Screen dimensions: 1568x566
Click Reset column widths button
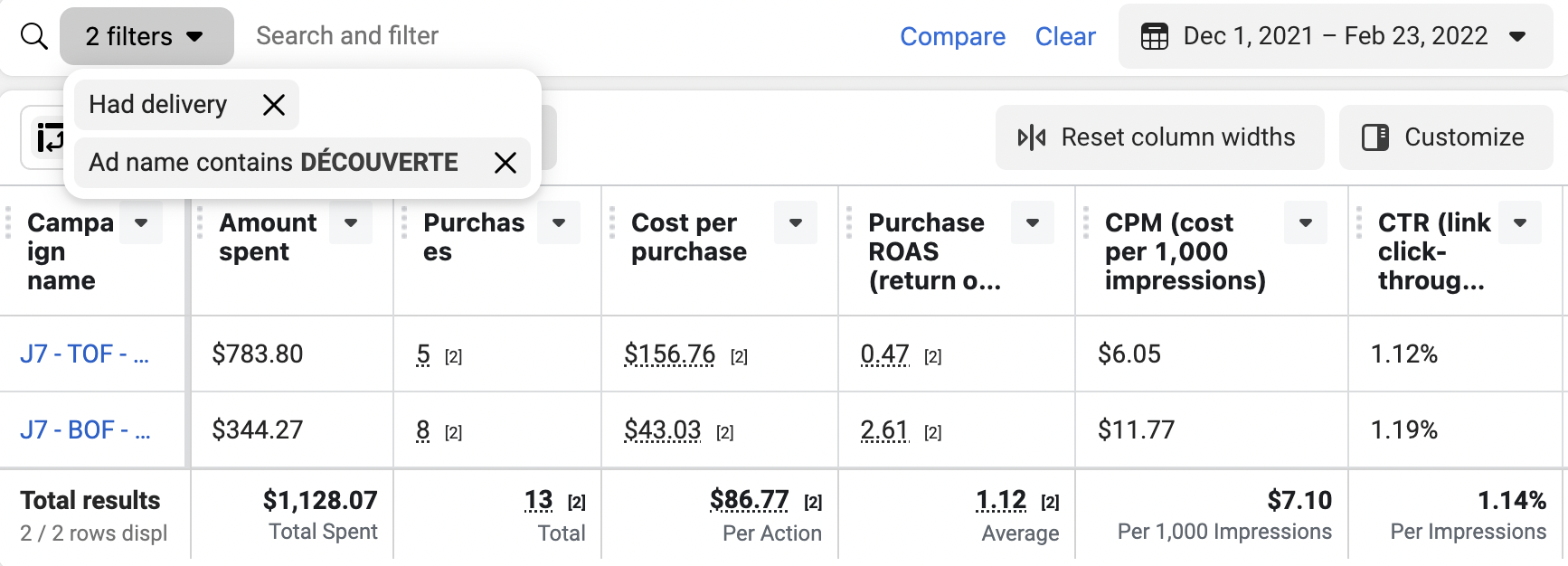point(1159,137)
